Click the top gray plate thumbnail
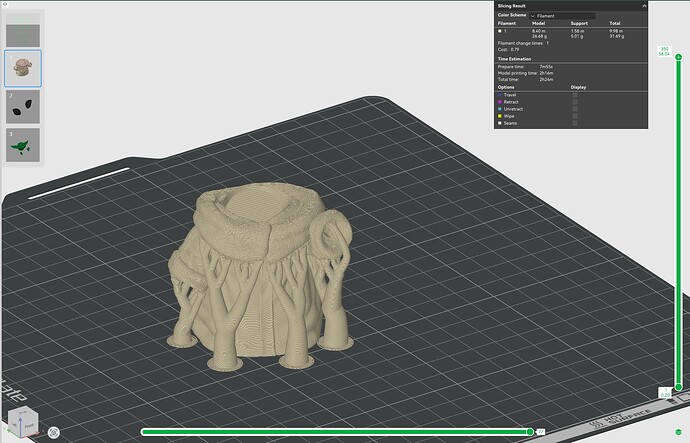This screenshot has width=690, height=443. click(23, 35)
